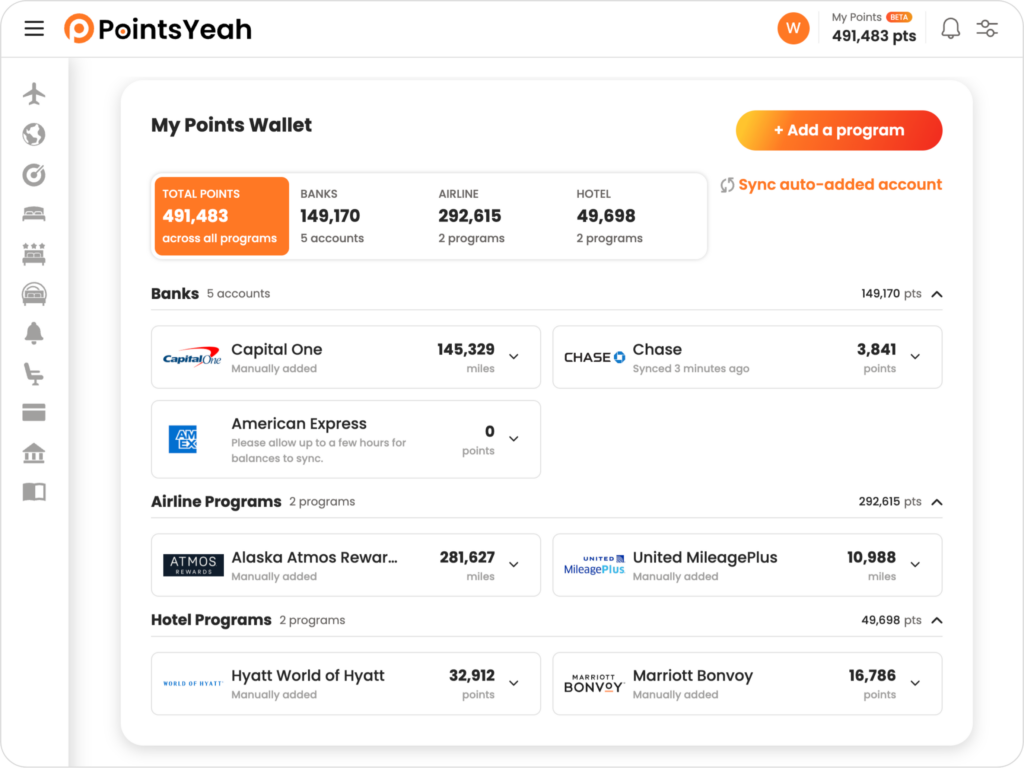1024x768 pixels.
Task: Click the Atmos Rewards logo
Action: 193,565
